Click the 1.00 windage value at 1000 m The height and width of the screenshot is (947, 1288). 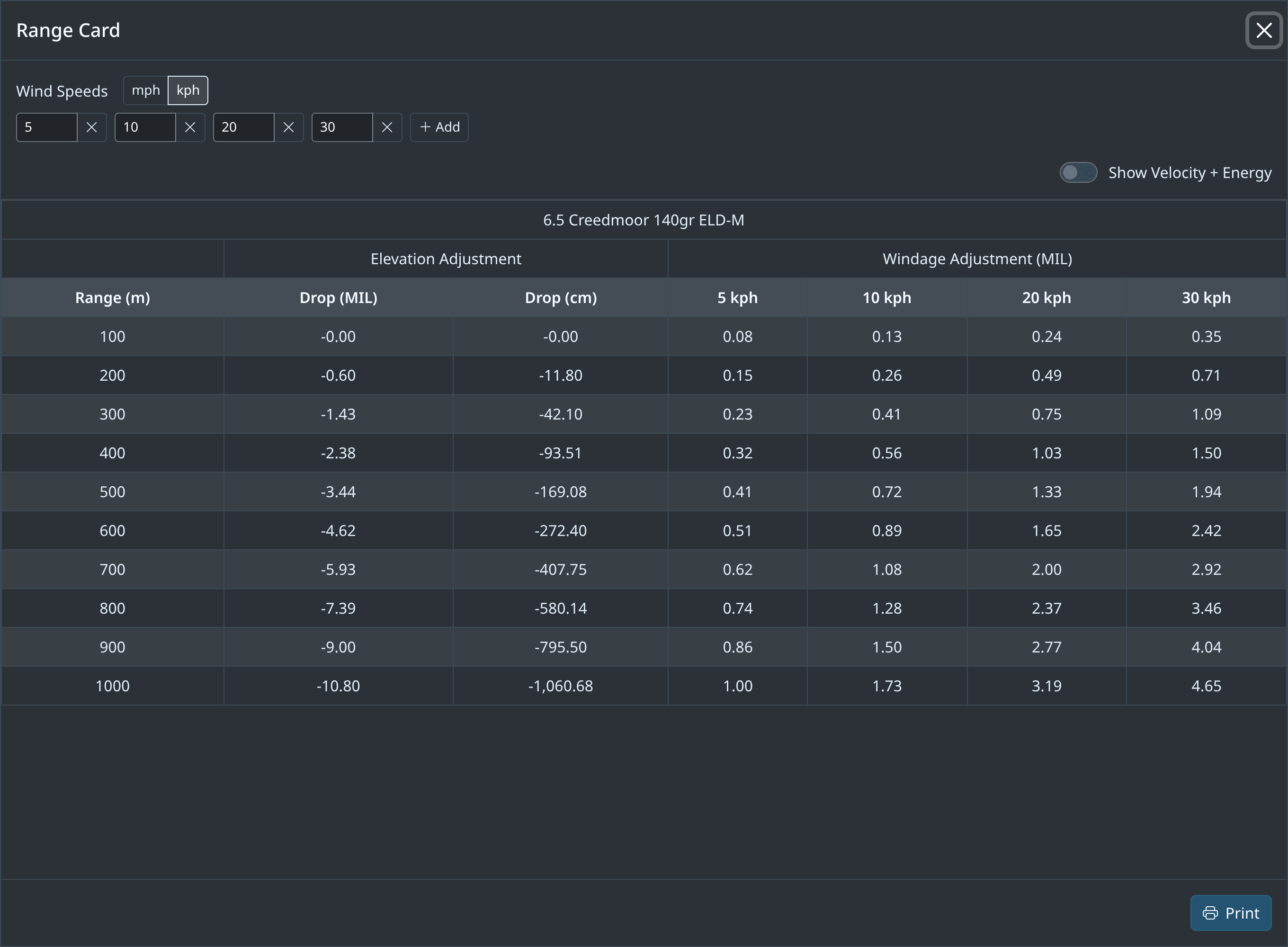[x=738, y=686]
